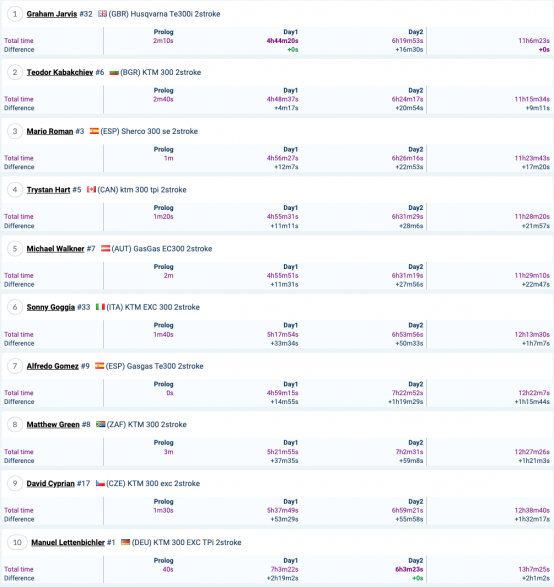The width and height of the screenshot is (554, 587).
Task: Open Matthew Green rider profile
Action: point(53,425)
